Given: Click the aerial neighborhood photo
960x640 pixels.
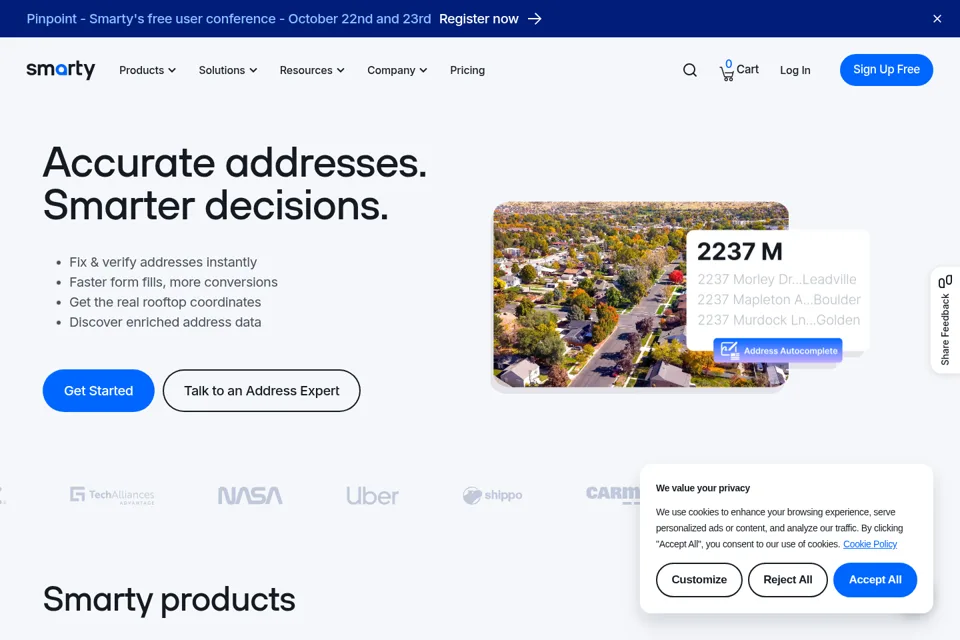Looking at the screenshot, I should [589, 295].
